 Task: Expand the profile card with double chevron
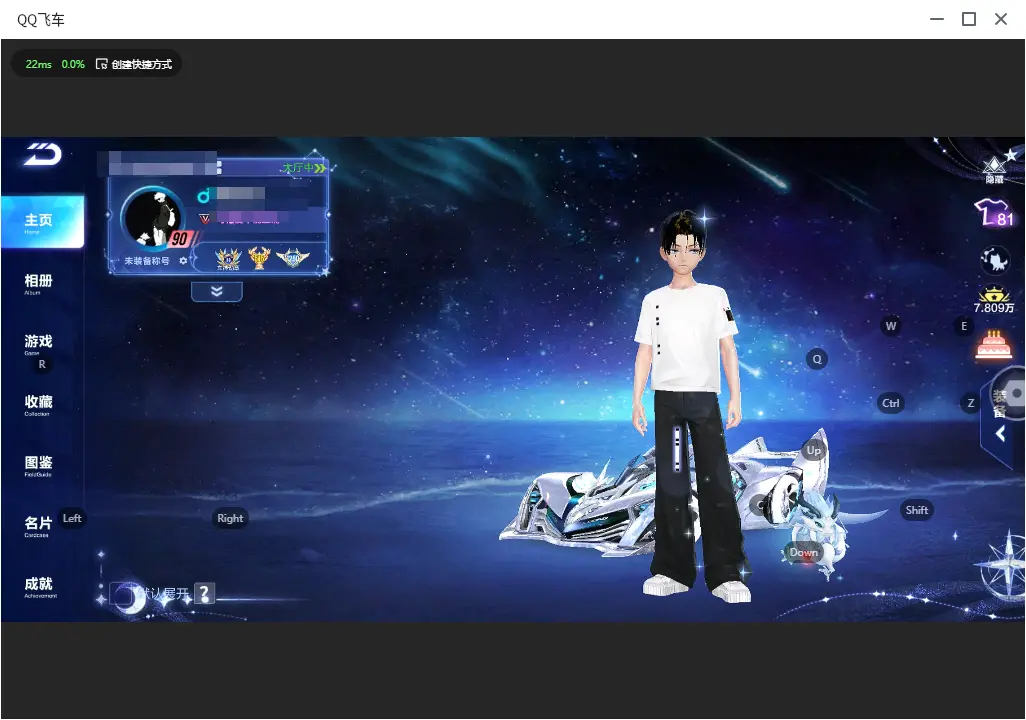(217, 291)
